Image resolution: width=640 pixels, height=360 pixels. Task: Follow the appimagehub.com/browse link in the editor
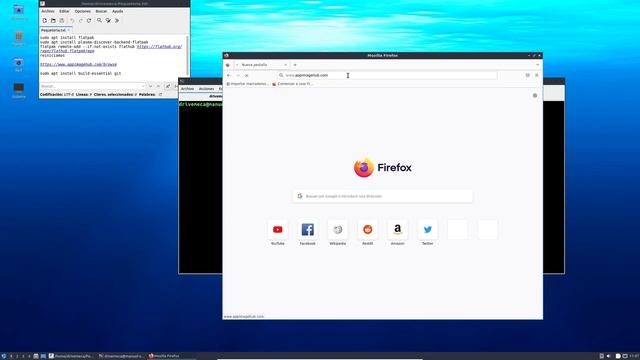pyautogui.click(x=78, y=64)
